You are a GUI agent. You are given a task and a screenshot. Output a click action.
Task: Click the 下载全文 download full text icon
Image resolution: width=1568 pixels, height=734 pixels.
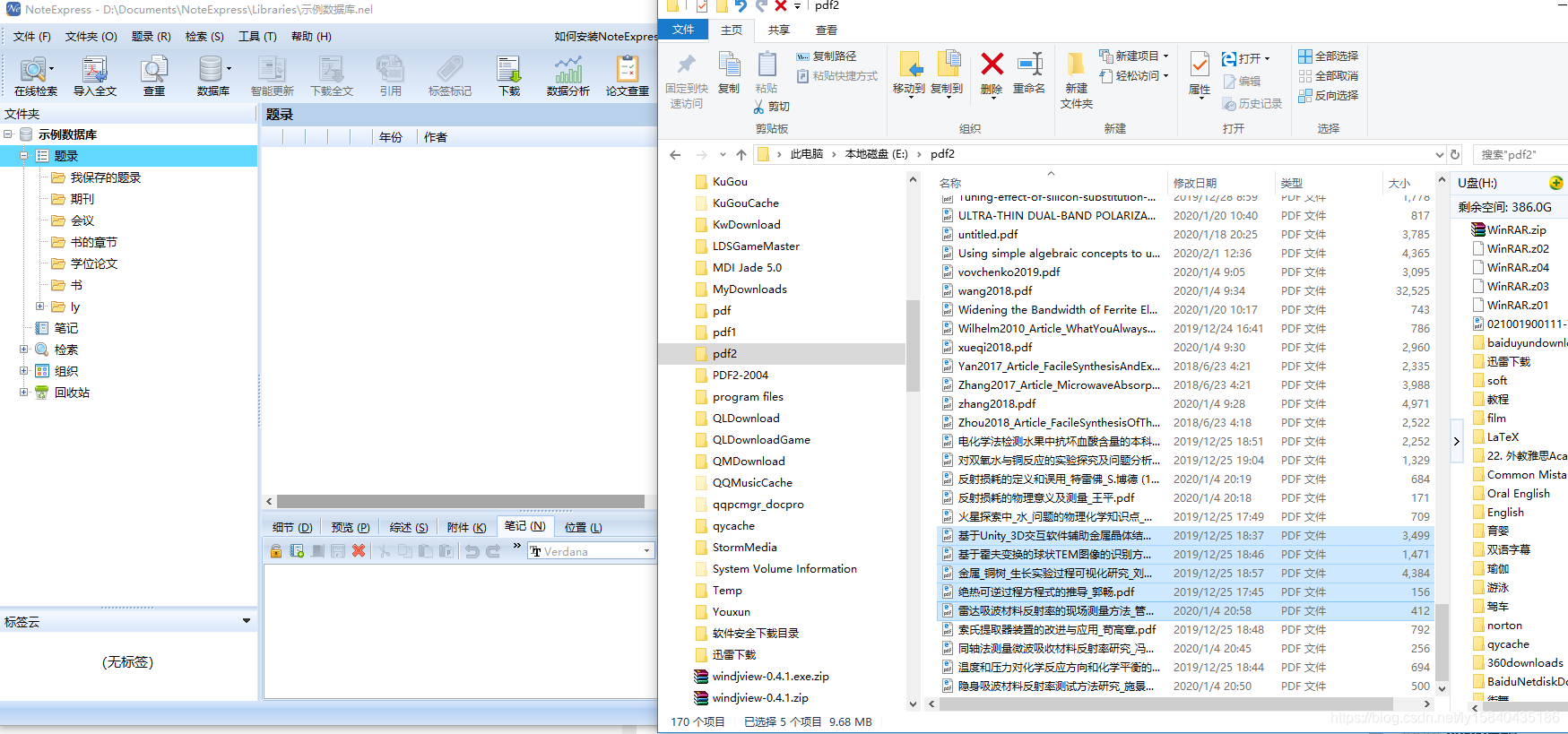click(x=332, y=75)
